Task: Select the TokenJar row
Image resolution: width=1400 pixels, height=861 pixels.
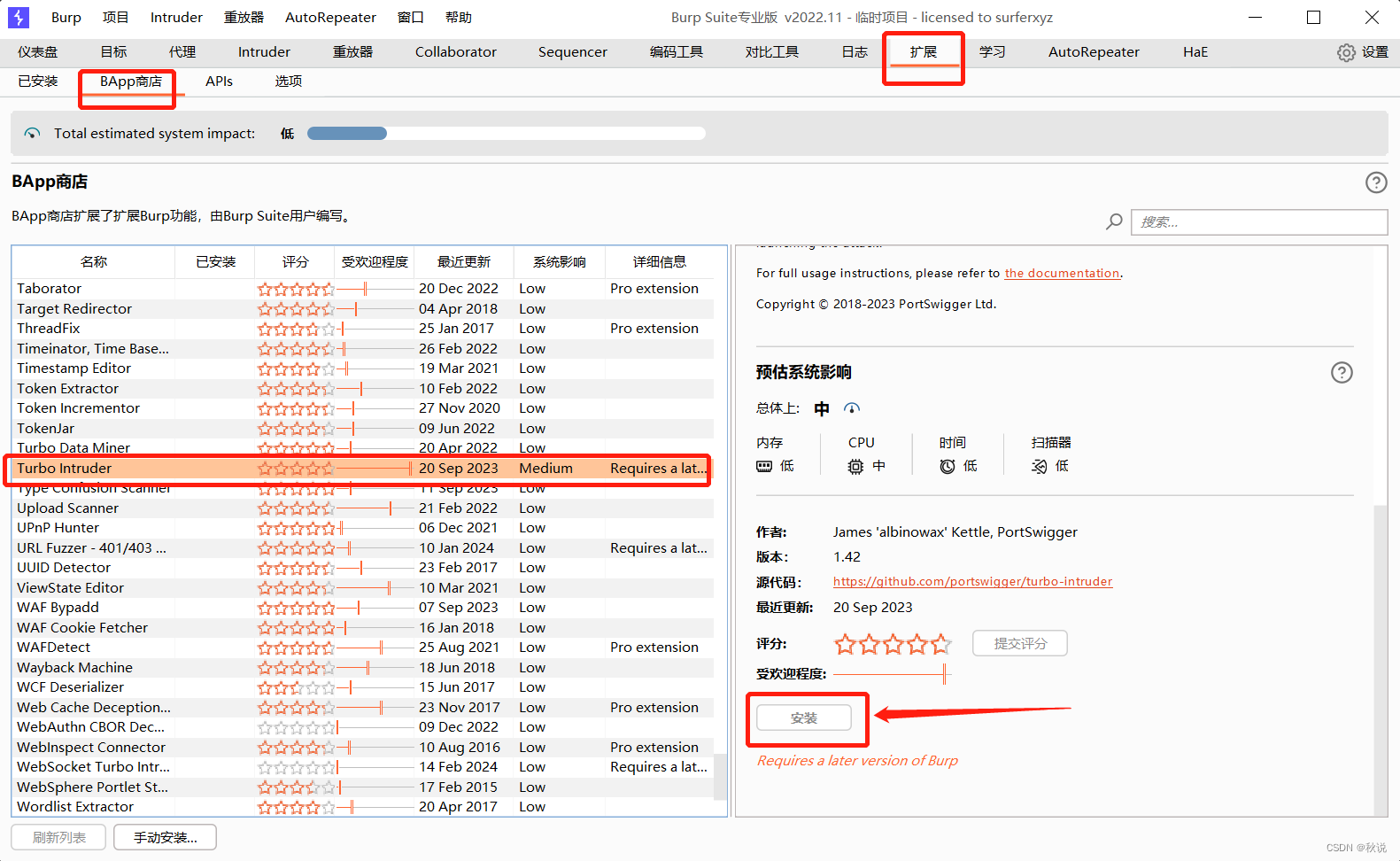Action: pos(363,428)
